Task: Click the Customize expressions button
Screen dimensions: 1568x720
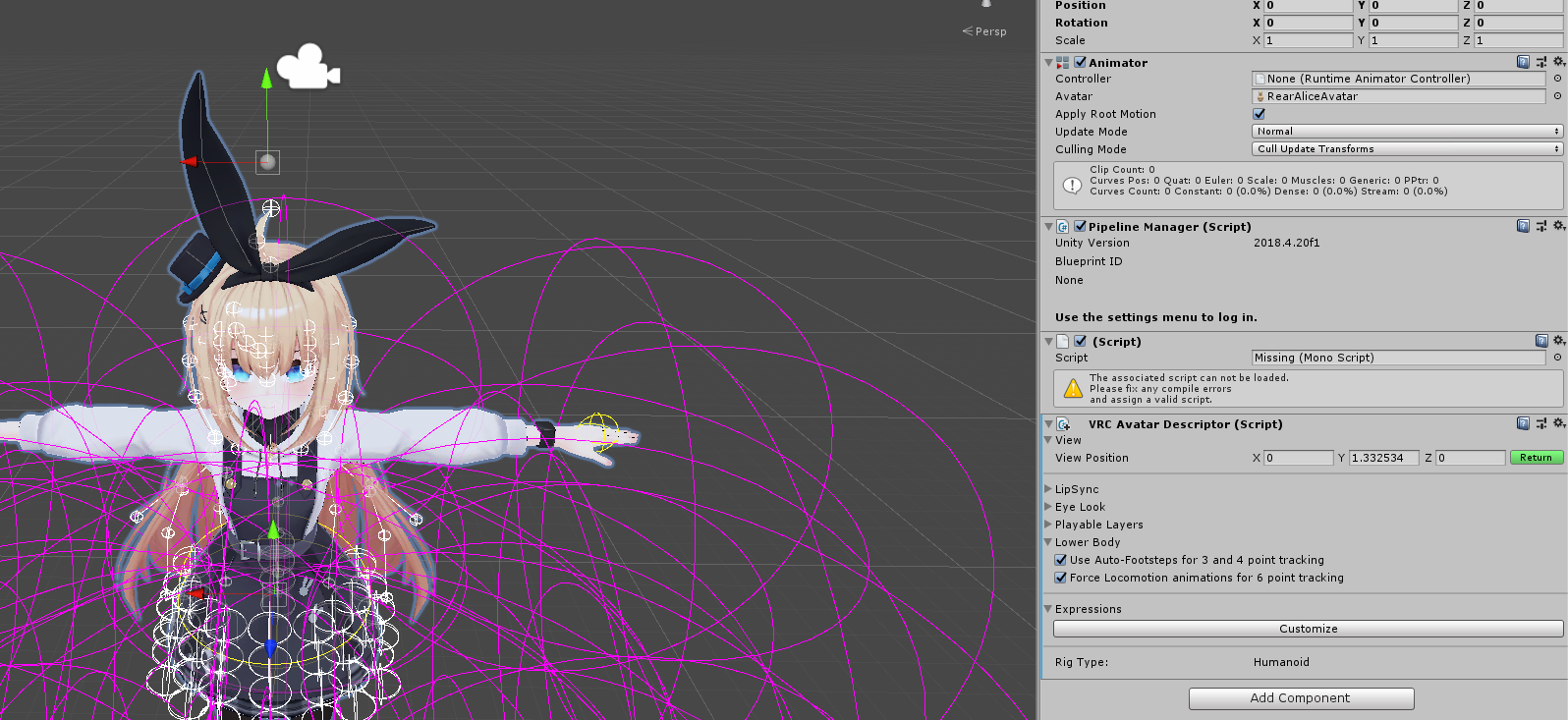Action: click(x=1308, y=629)
